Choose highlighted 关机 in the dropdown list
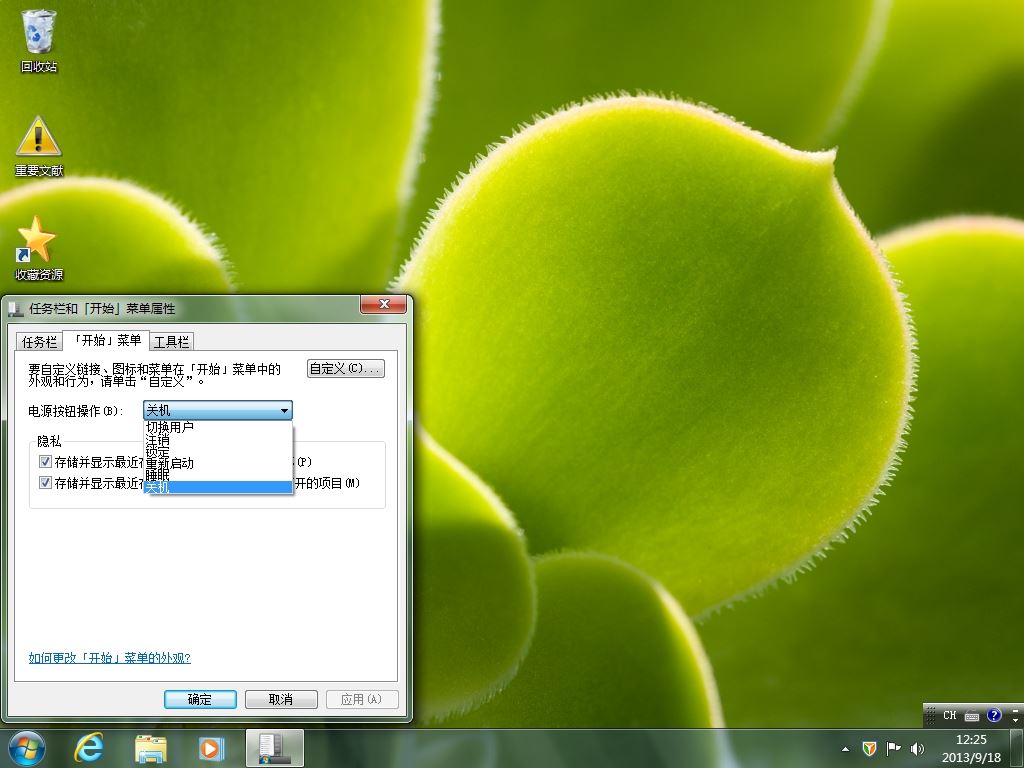The height and width of the screenshot is (768, 1024). pos(218,487)
